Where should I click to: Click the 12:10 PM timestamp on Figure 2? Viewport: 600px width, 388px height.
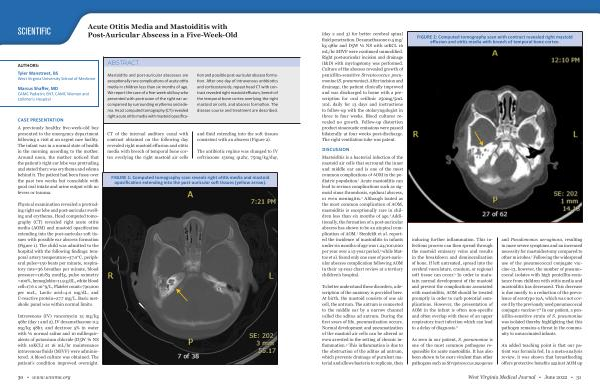coord(565,60)
